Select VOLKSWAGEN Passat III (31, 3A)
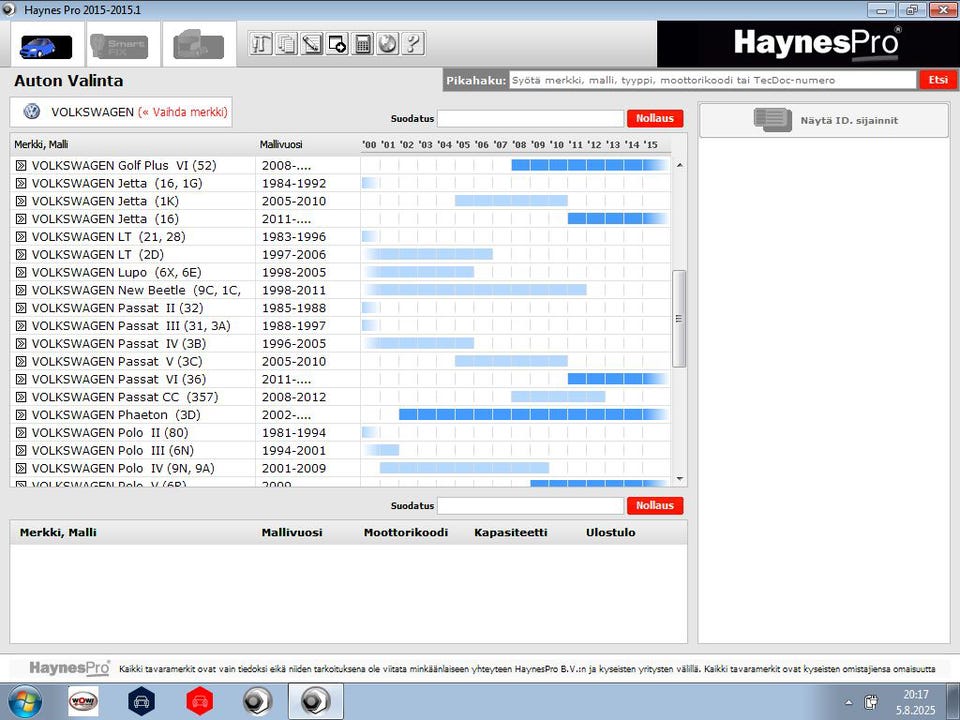 [131, 325]
